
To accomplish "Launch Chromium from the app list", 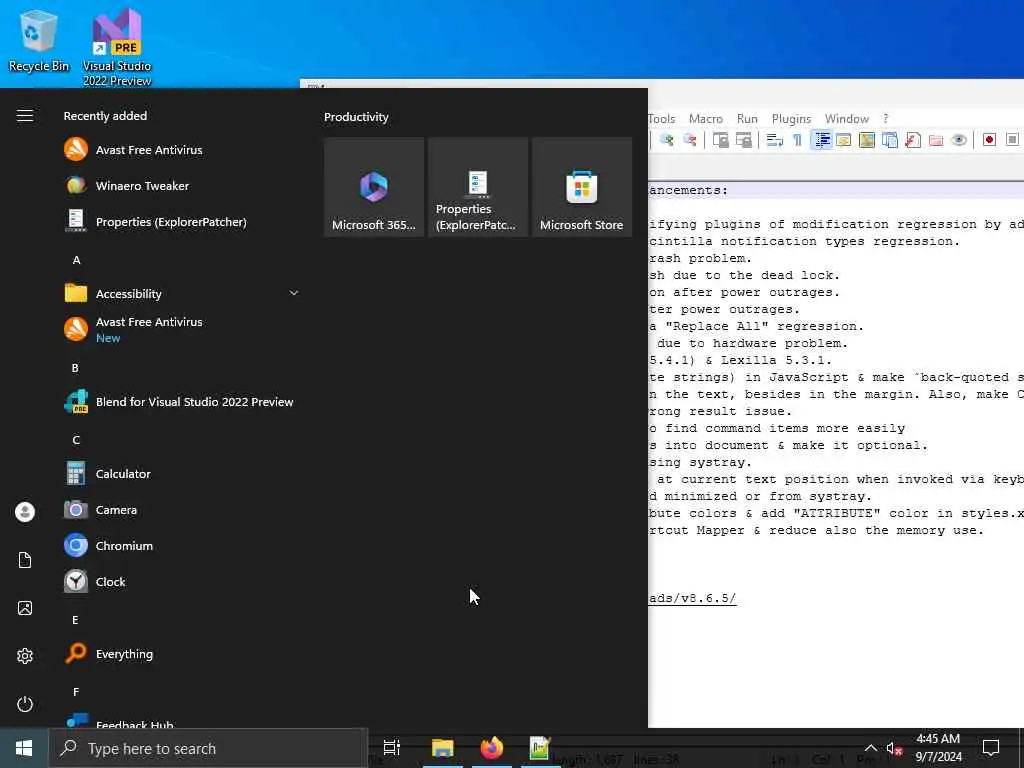I will (182, 545).
